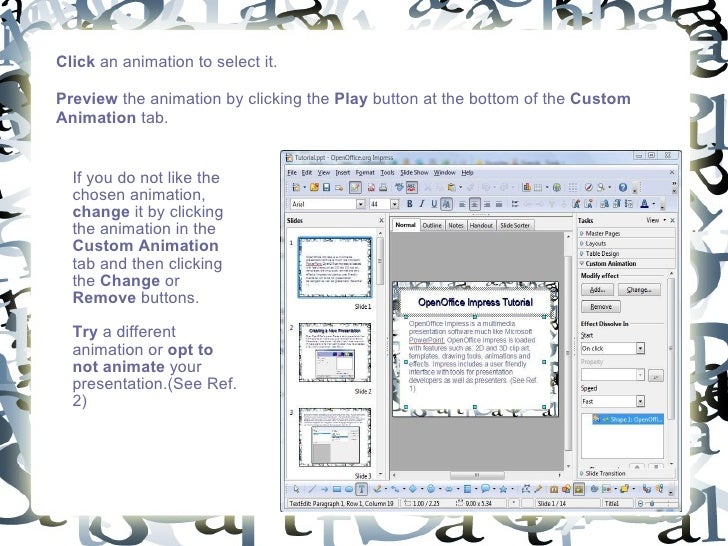Click the Edit File icon
Viewport: 728px width, 546px height.
point(355,188)
